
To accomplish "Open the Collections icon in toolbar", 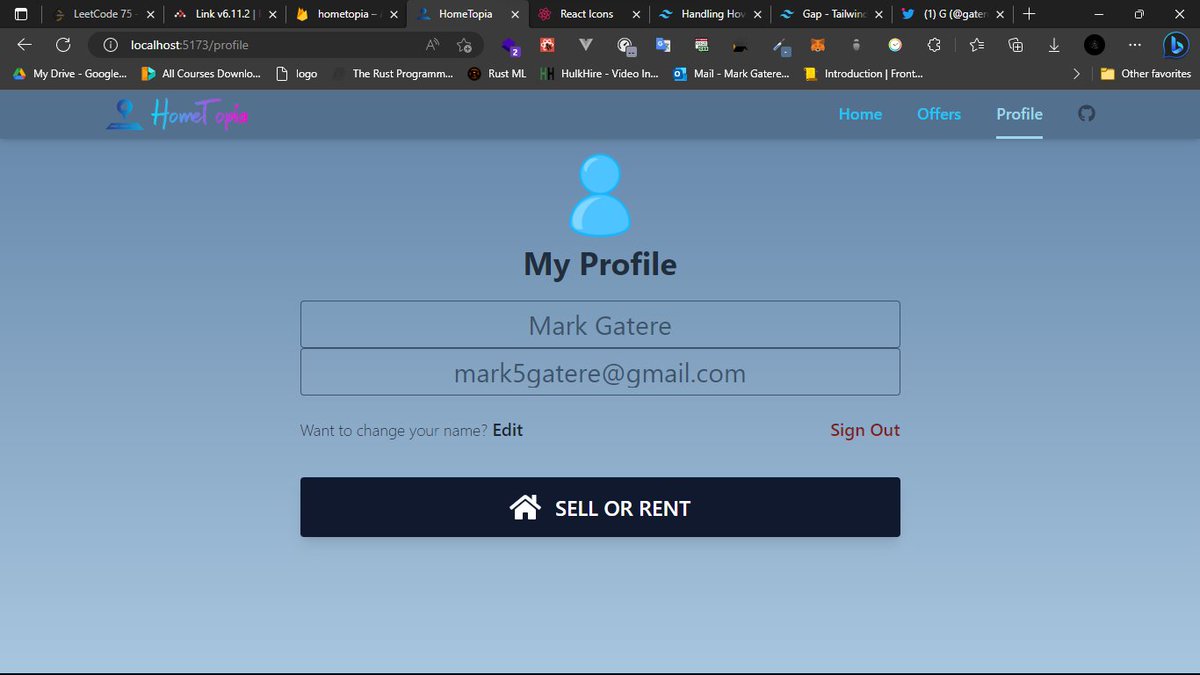I will click(x=1015, y=45).
